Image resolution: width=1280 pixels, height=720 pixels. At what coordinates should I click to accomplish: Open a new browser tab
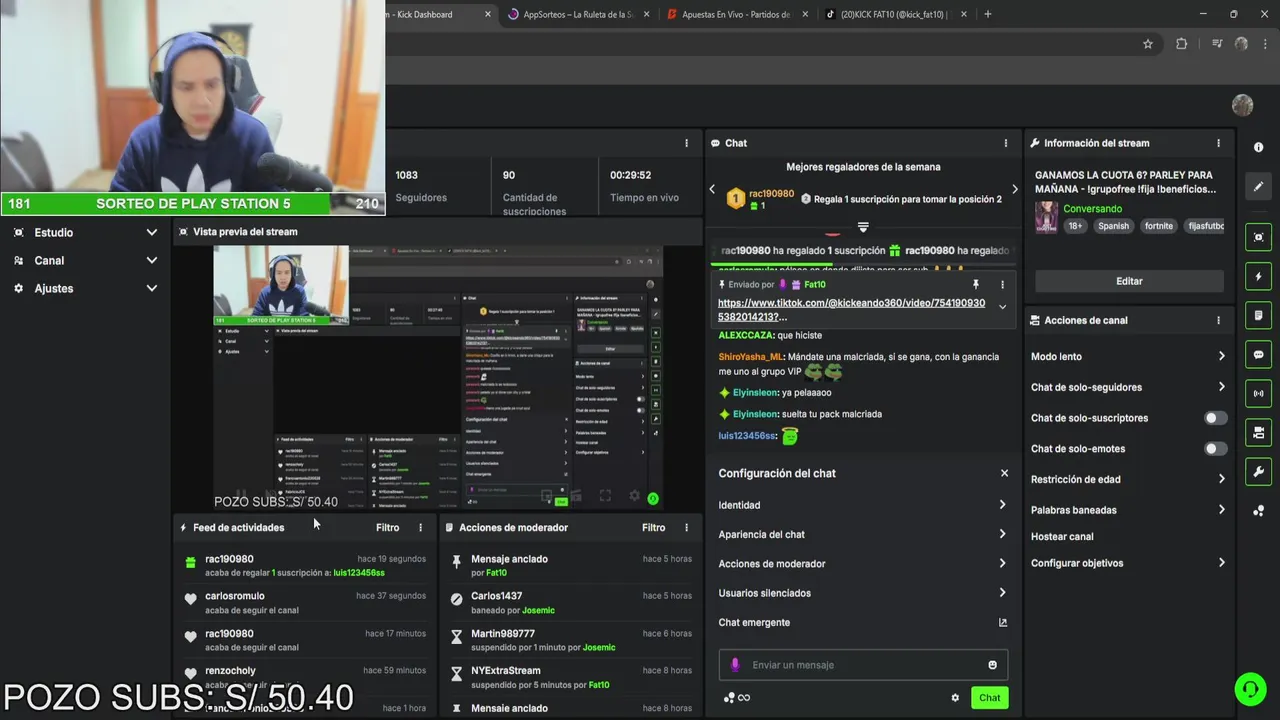[x=988, y=14]
